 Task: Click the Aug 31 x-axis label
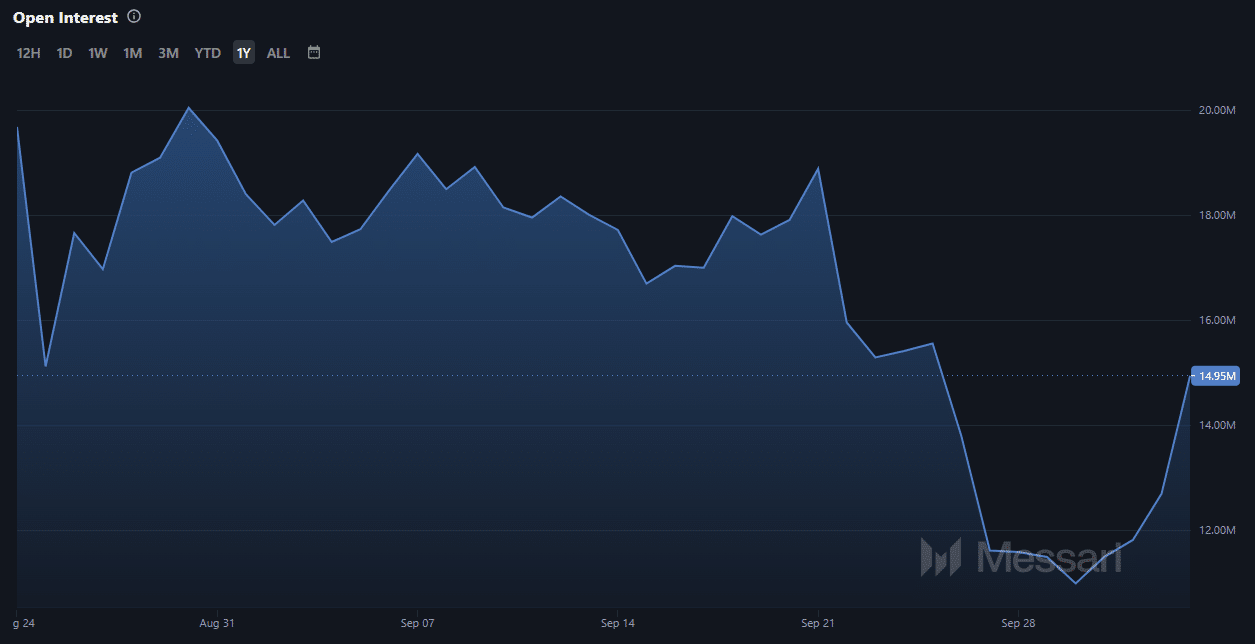[x=217, y=623]
